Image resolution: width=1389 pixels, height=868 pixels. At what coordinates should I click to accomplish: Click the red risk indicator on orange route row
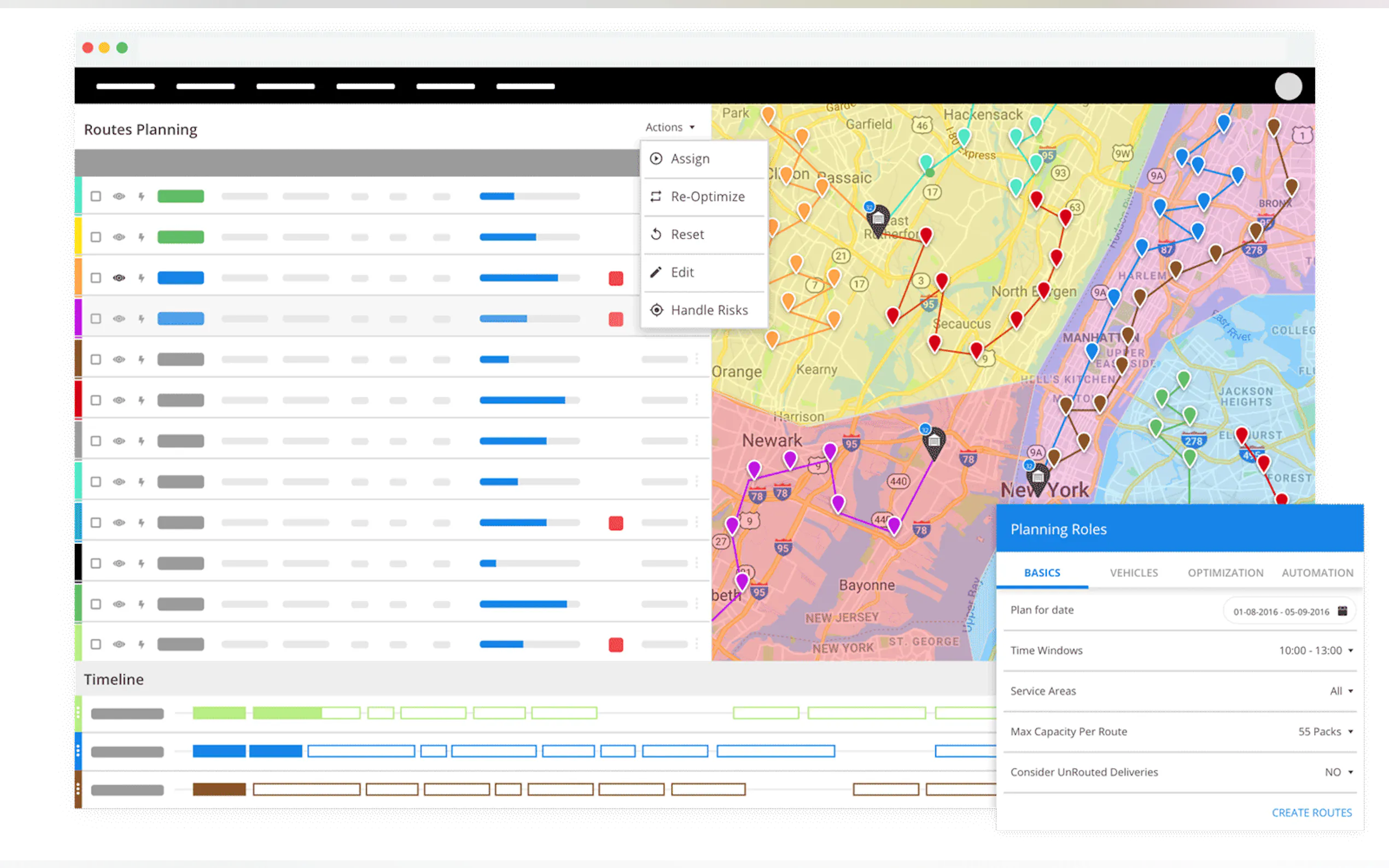616,278
